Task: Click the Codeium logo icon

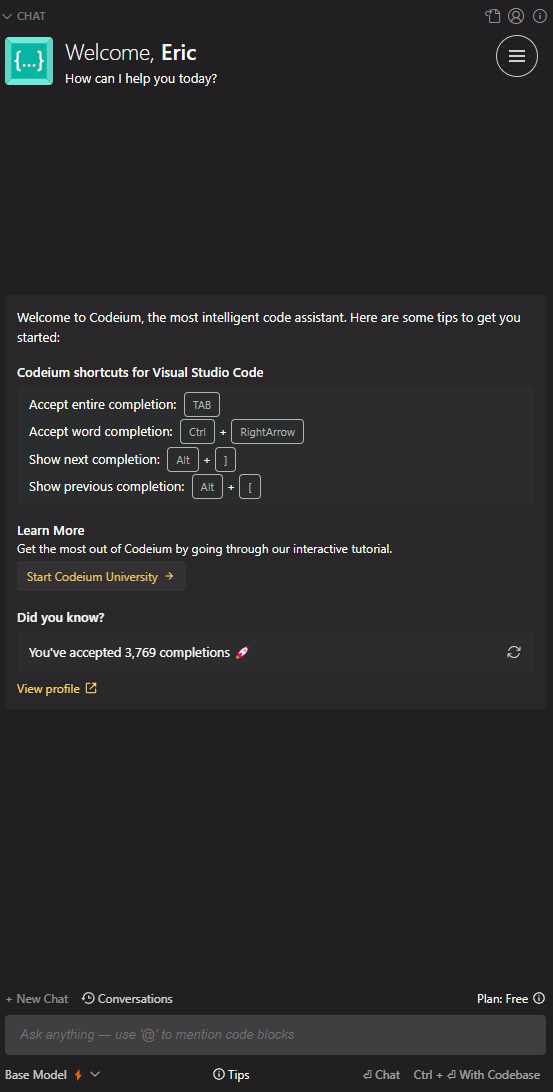Action: (x=29, y=61)
